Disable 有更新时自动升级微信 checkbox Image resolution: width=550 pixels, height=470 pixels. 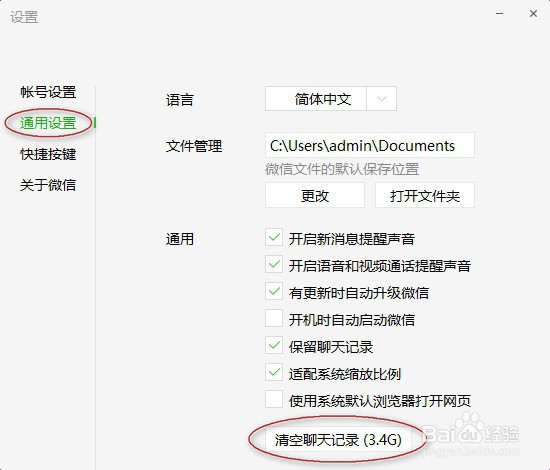click(274, 291)
